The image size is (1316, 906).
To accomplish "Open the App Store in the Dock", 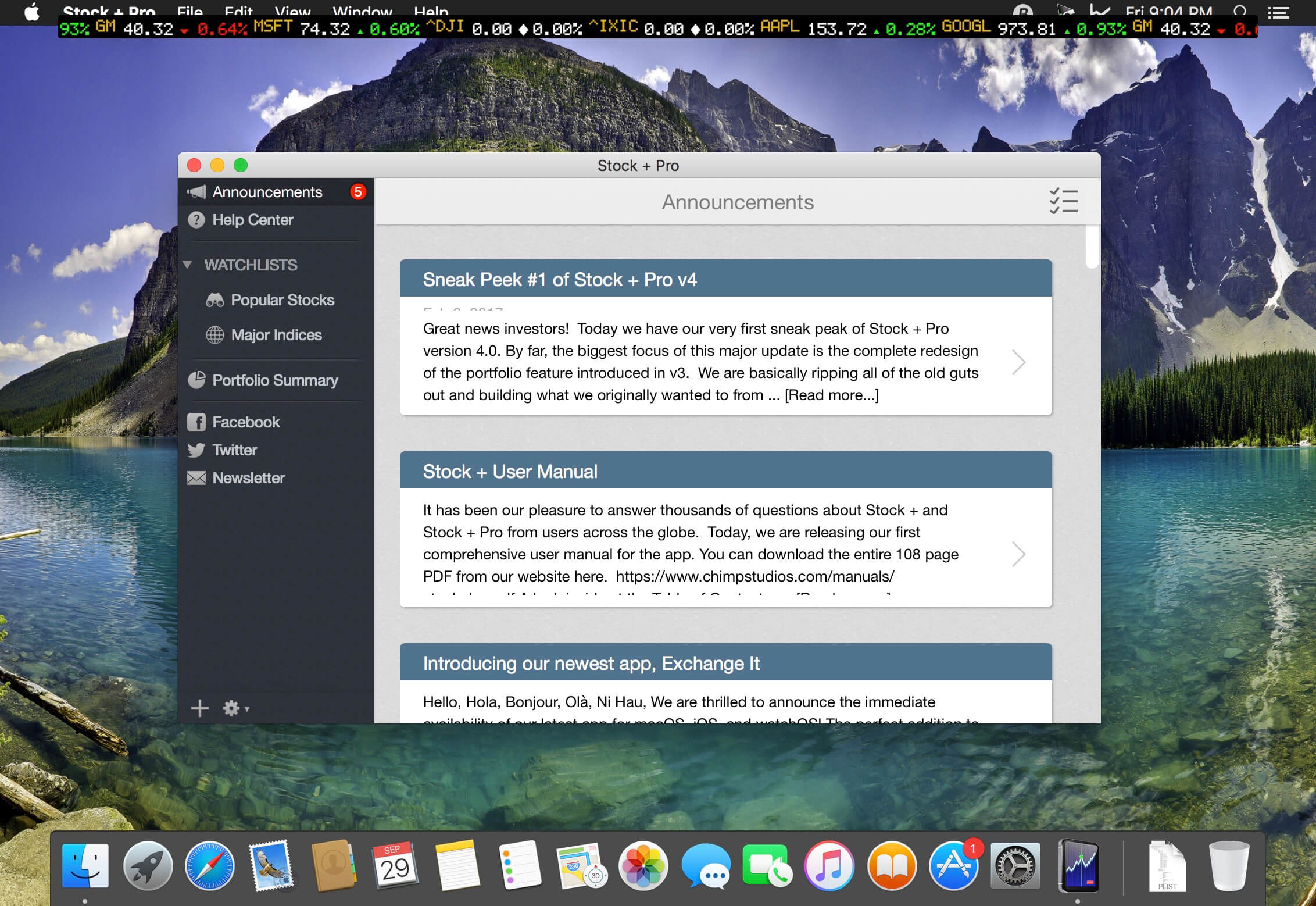I will pyautogui.click(x=954, y=866).
